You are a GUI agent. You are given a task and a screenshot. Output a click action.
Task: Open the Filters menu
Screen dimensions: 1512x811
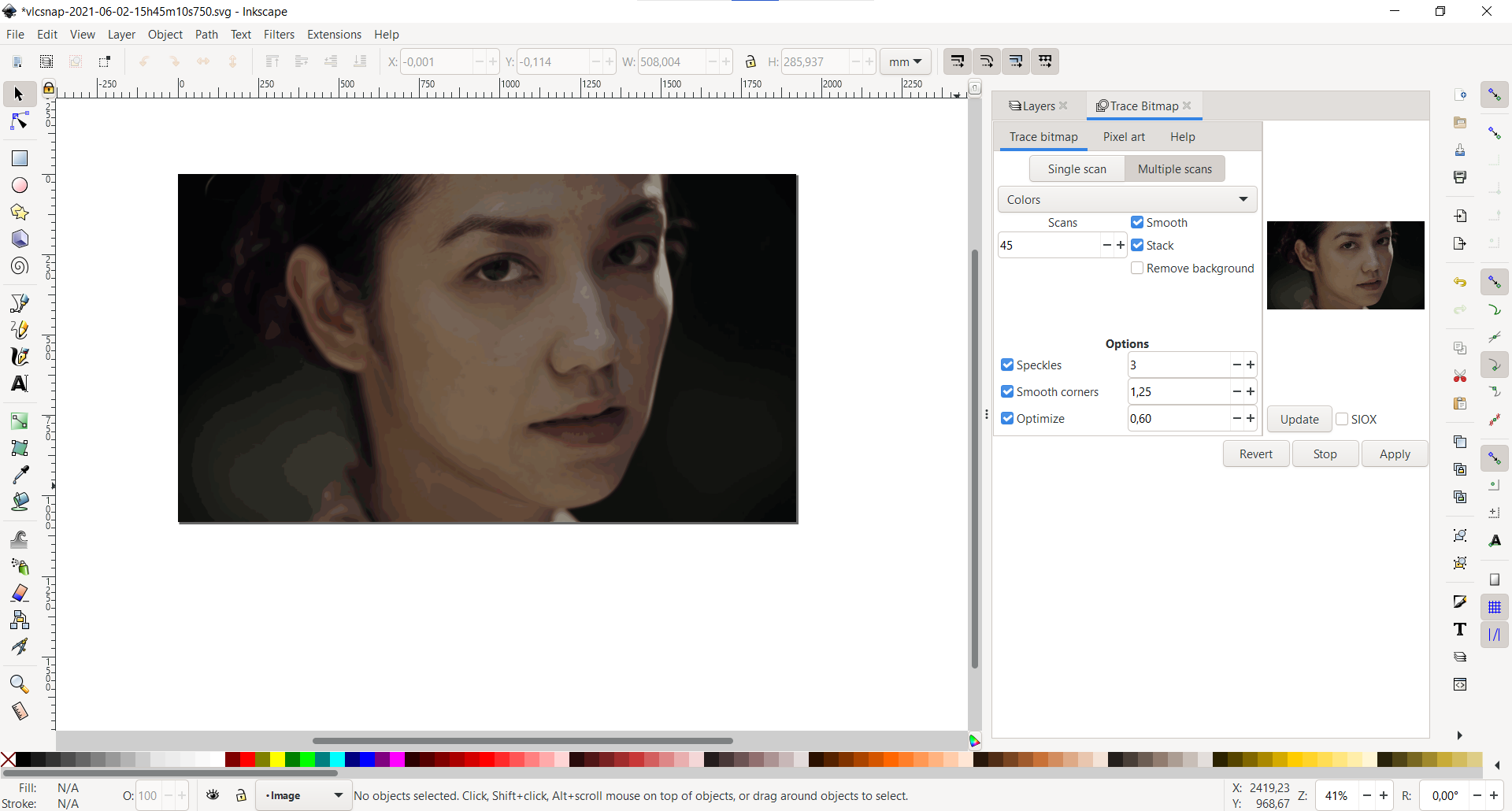[x=279, y=35]
